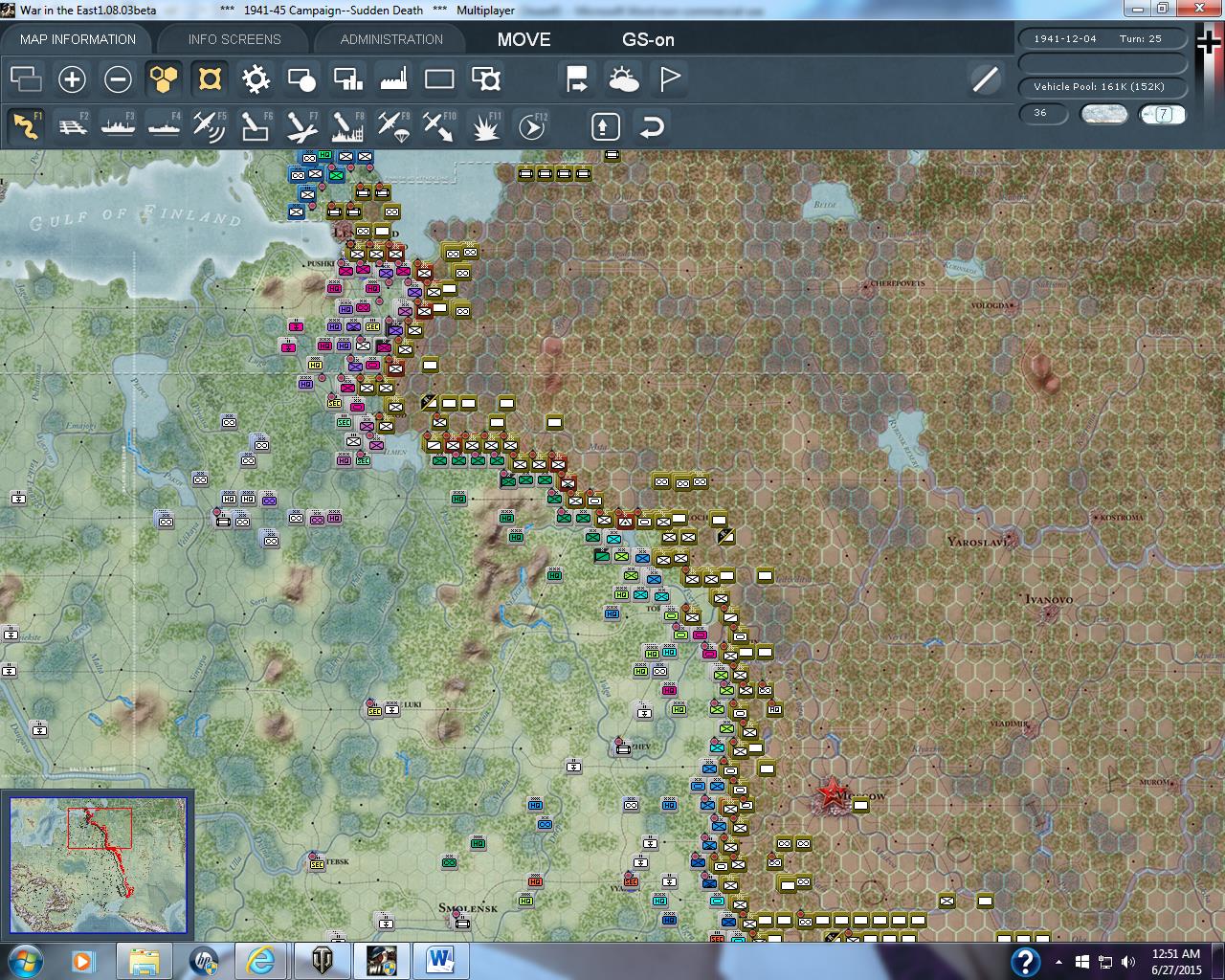1225x980 pixels.
Task: Select F1 move mode
Action: 26,126
